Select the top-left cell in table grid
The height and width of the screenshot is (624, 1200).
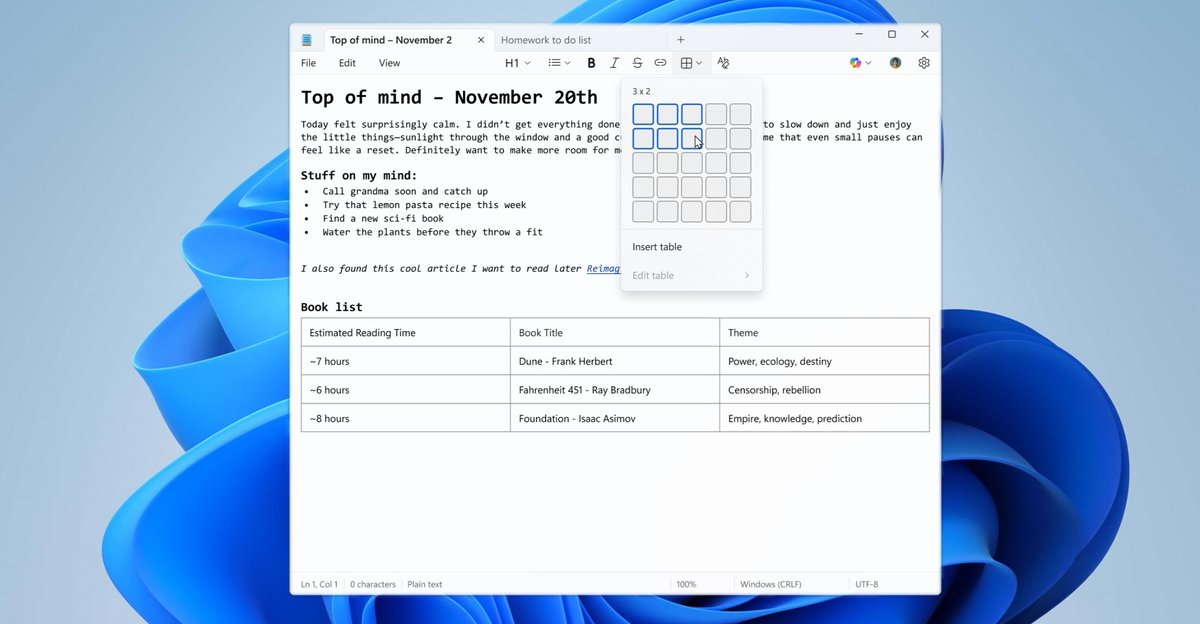tap(643, 114)
